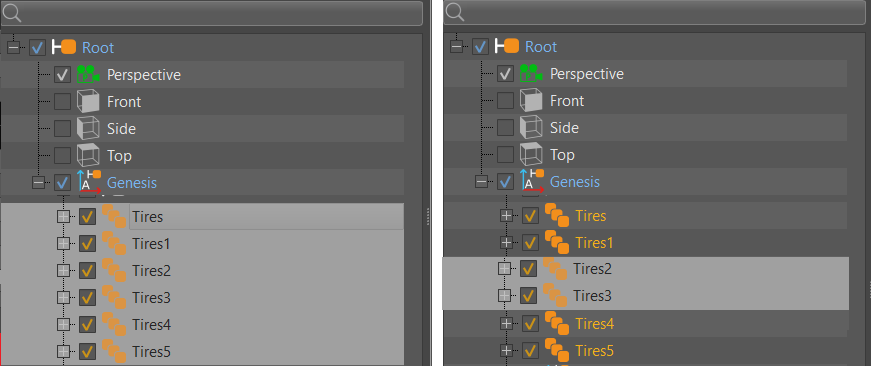Image resolution: width=871 pixels, height=366 pixels.
Task: Click the left panel's vertical splitter handle
Action: (427, 216)
